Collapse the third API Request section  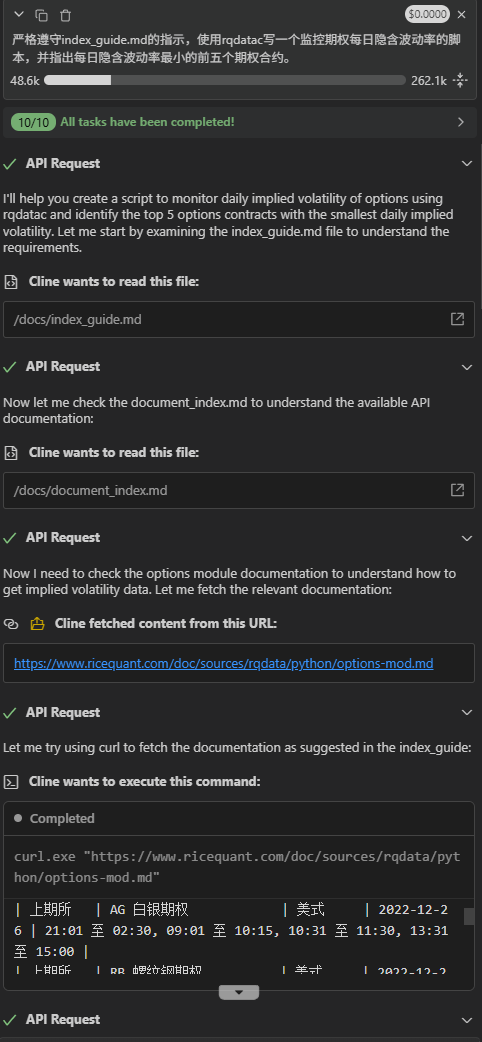point(467,538)
